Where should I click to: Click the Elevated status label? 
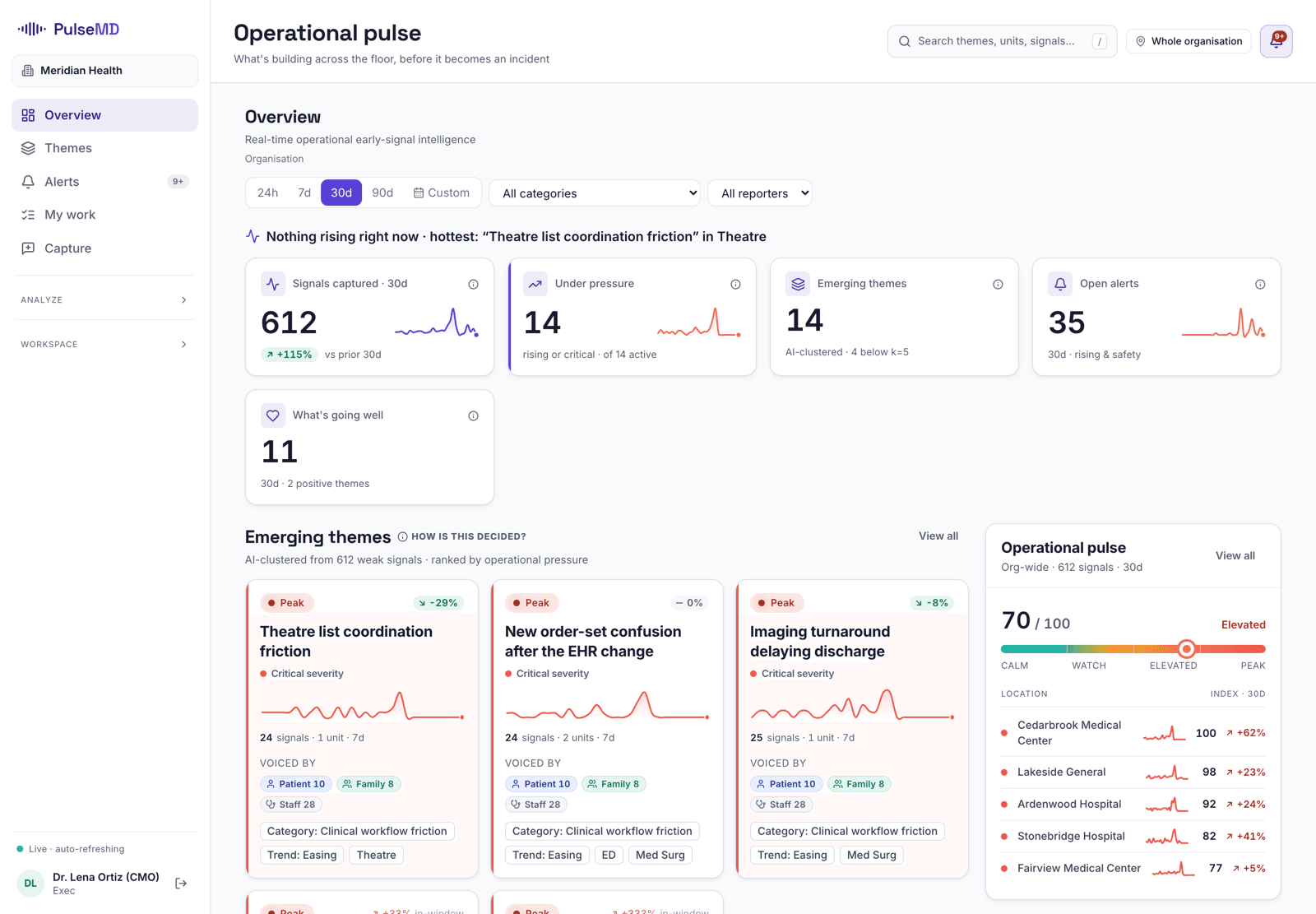pos(1243,625)
